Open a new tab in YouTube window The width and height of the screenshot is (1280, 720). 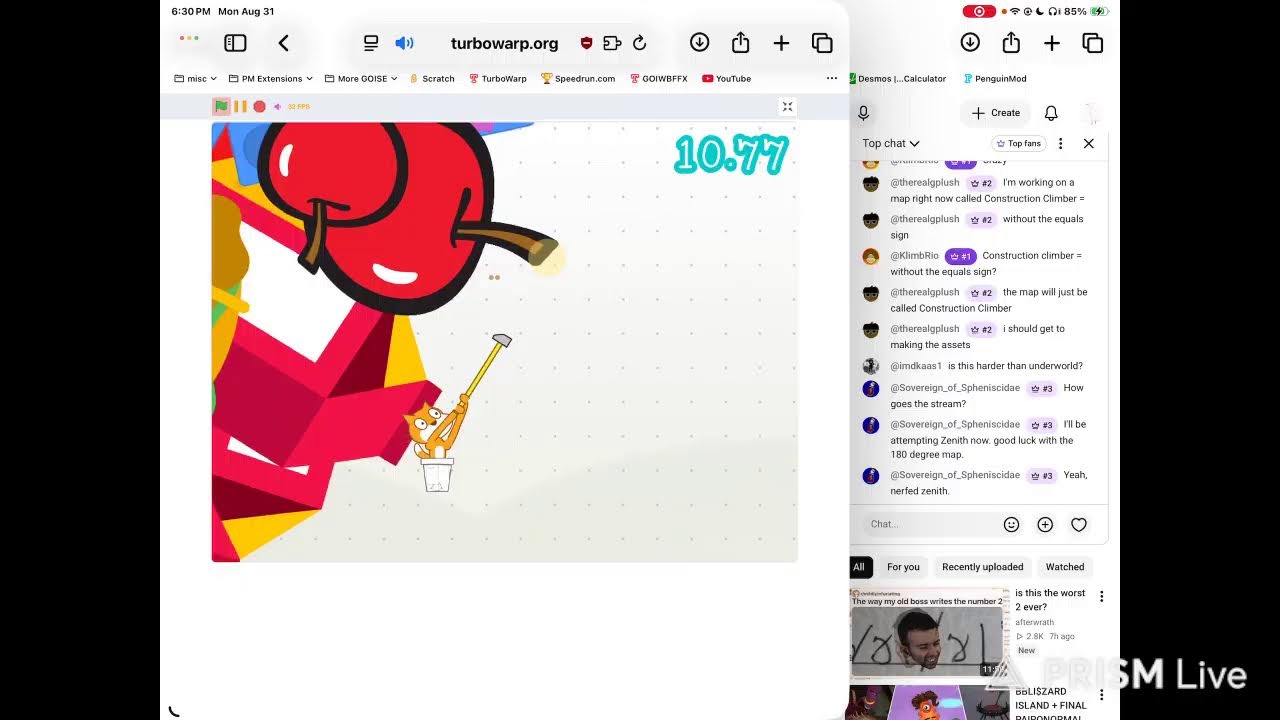pos(1052,43)
